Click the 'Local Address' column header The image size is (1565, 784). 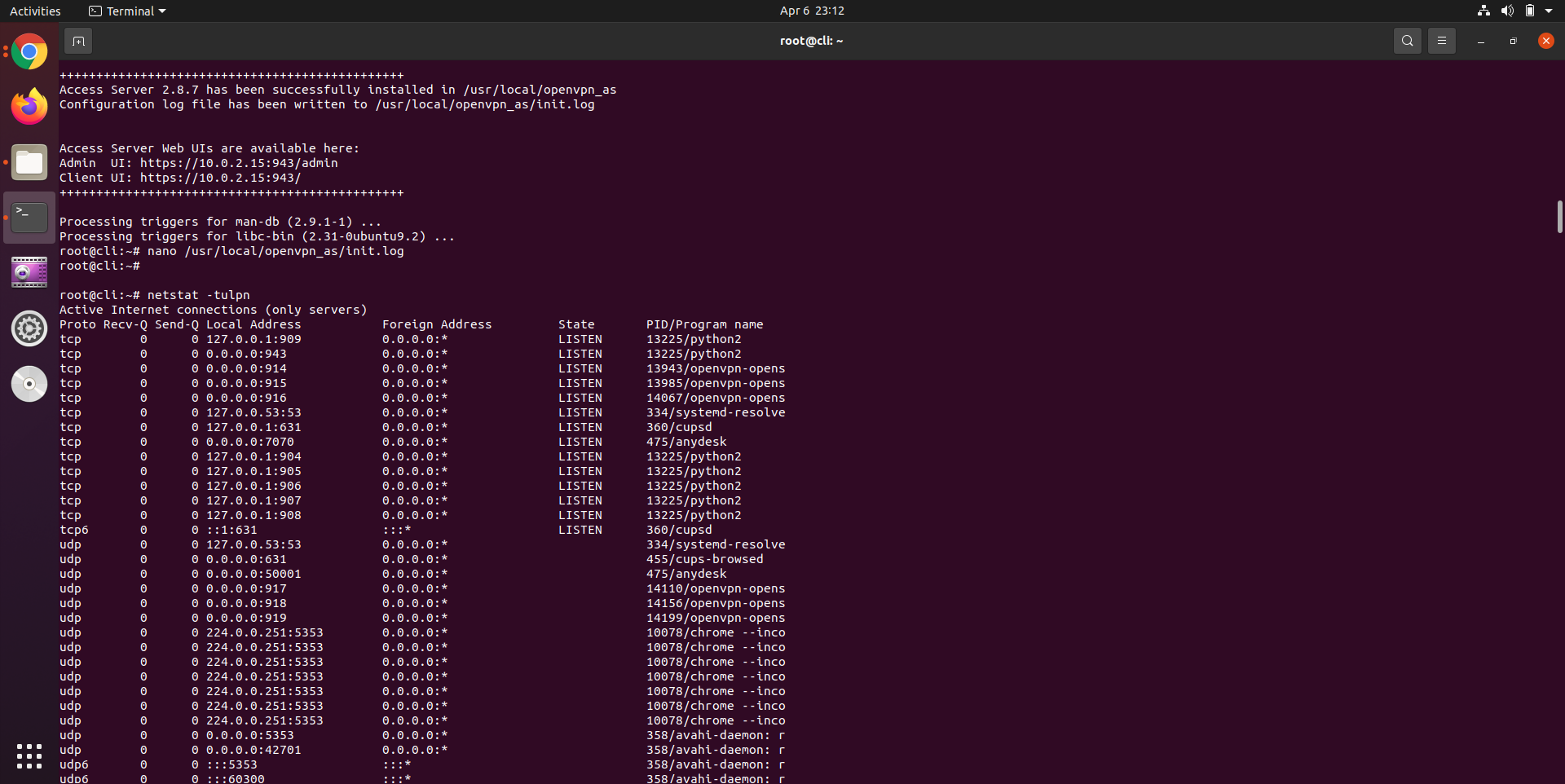(x=253, y=324)
